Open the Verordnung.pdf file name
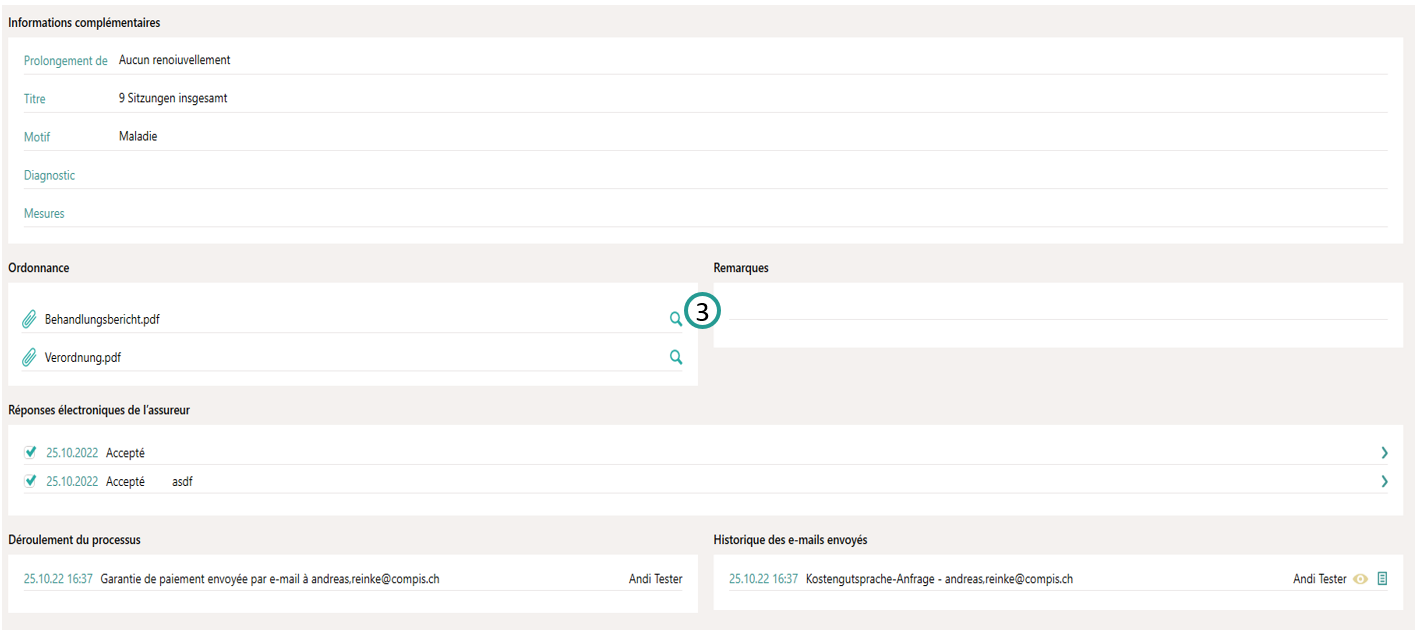The width and height of the screenshot is (1422, 643). click(x=83, y=358)
